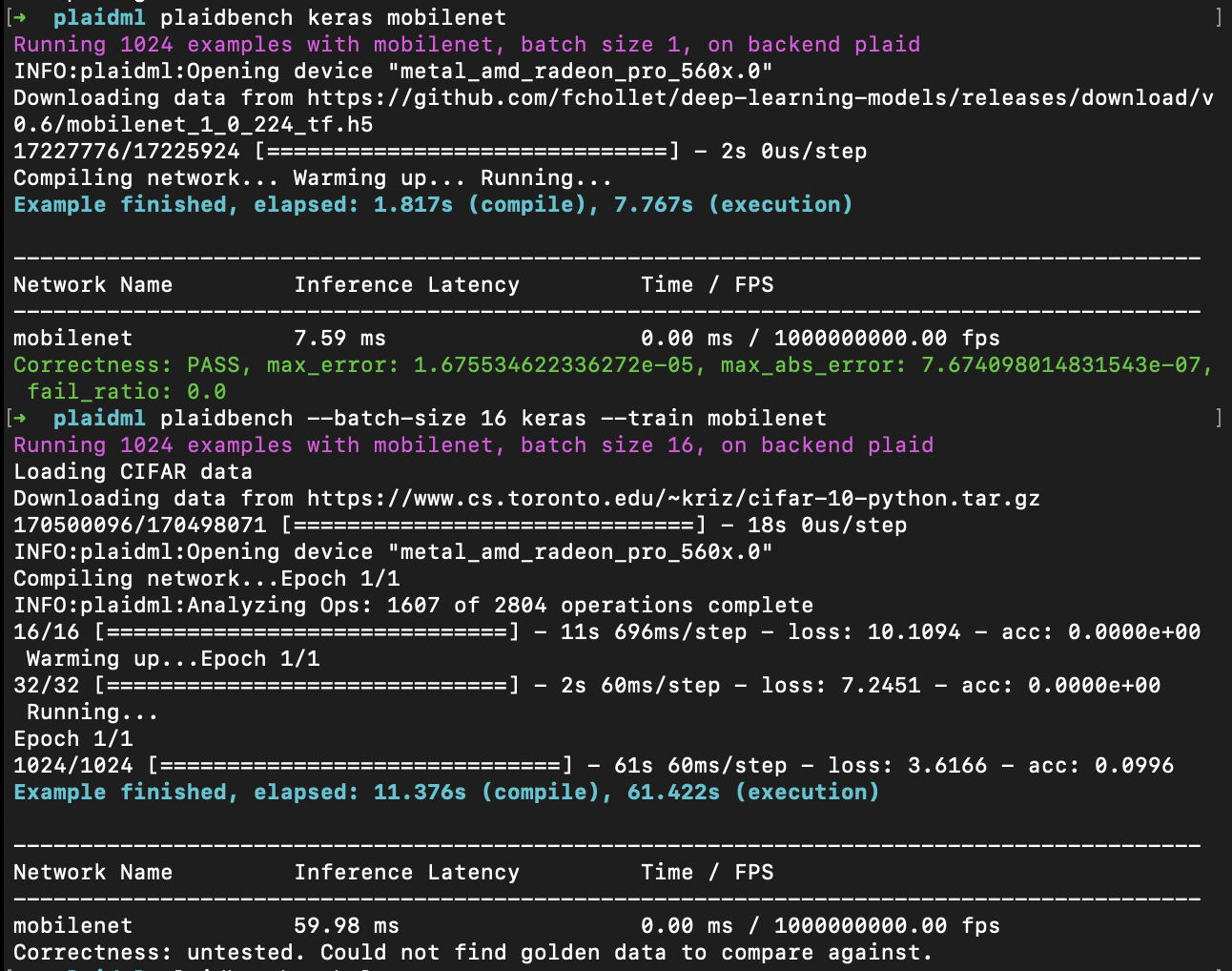Click the command text 'plaidbench keras mobilenet'
The height and width of the screenshot is (971, 1232).
333,17
